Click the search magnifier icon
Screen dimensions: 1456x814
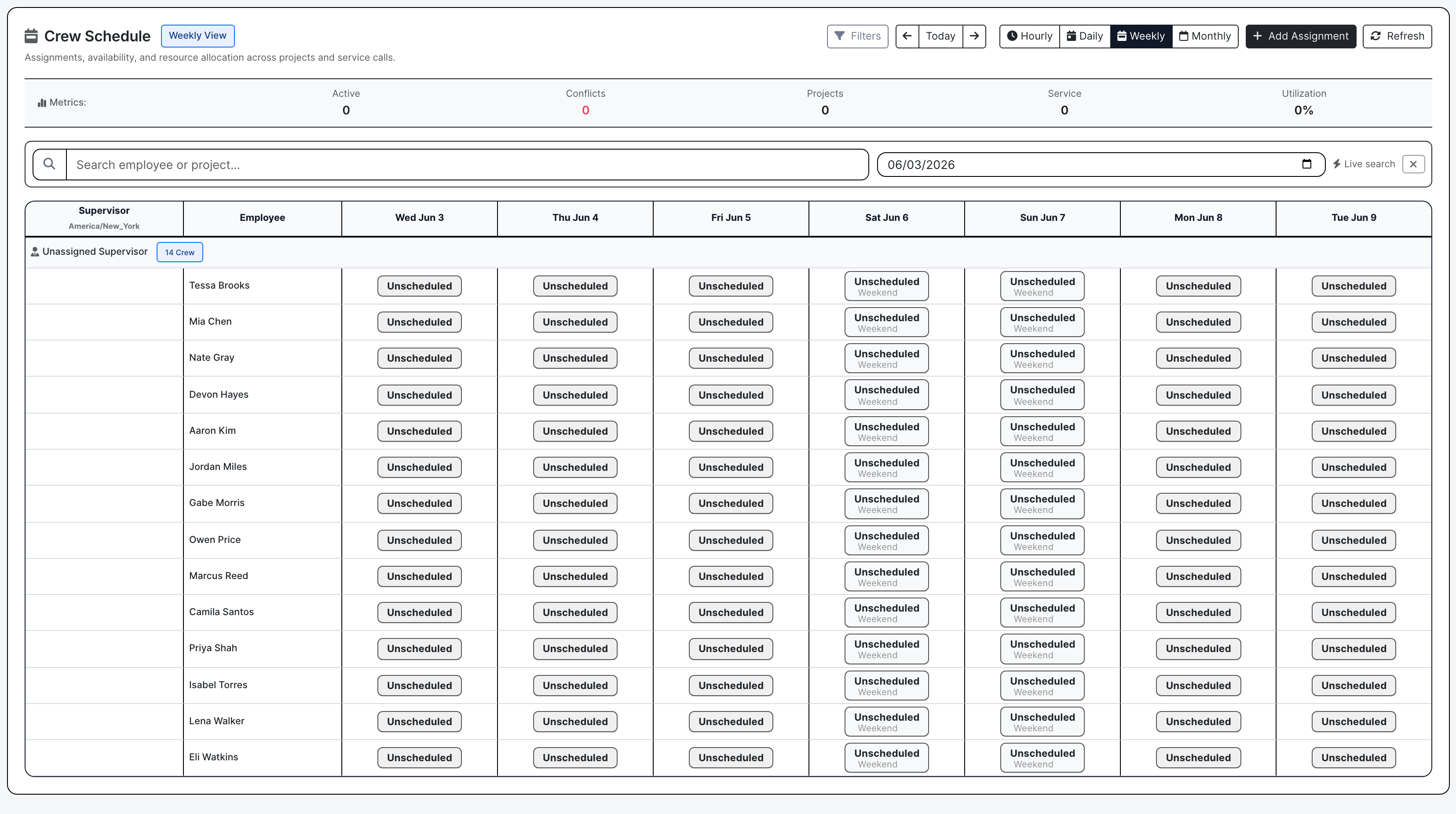click(x=50, y=164)
